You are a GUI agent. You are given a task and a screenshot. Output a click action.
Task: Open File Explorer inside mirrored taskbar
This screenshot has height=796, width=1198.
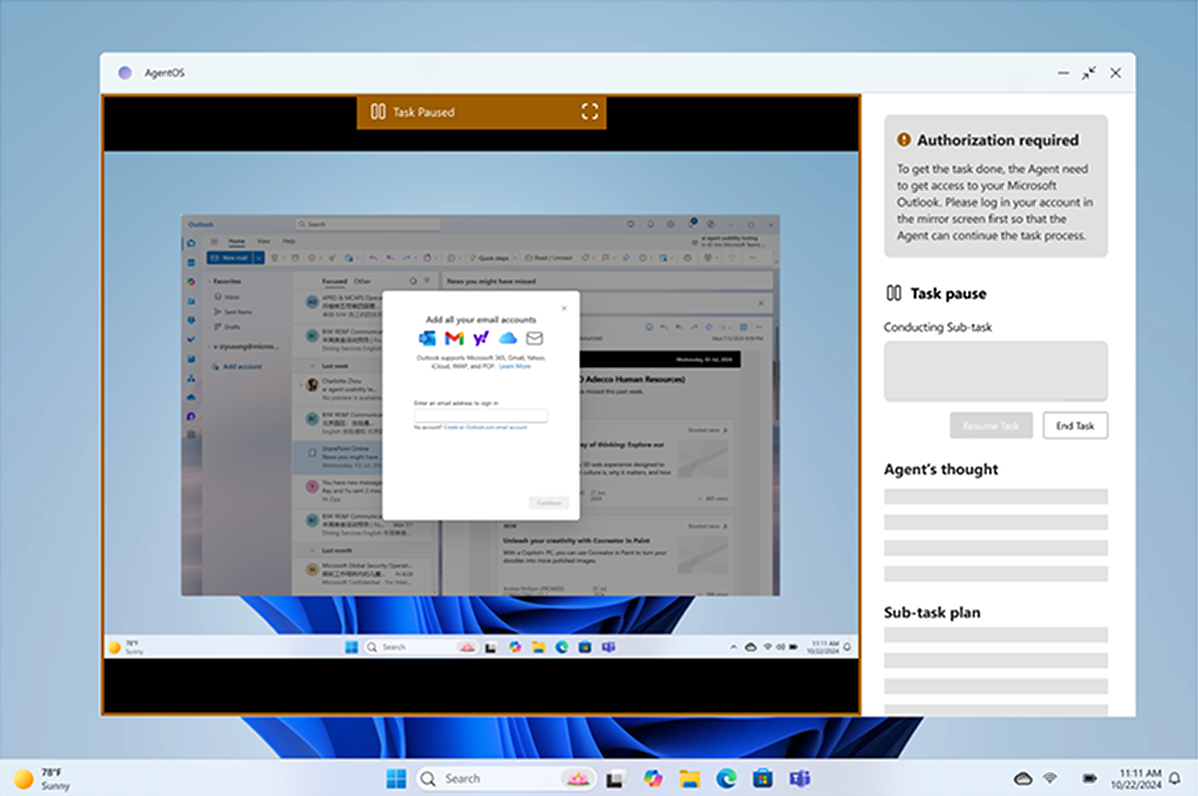click(539, 647)
